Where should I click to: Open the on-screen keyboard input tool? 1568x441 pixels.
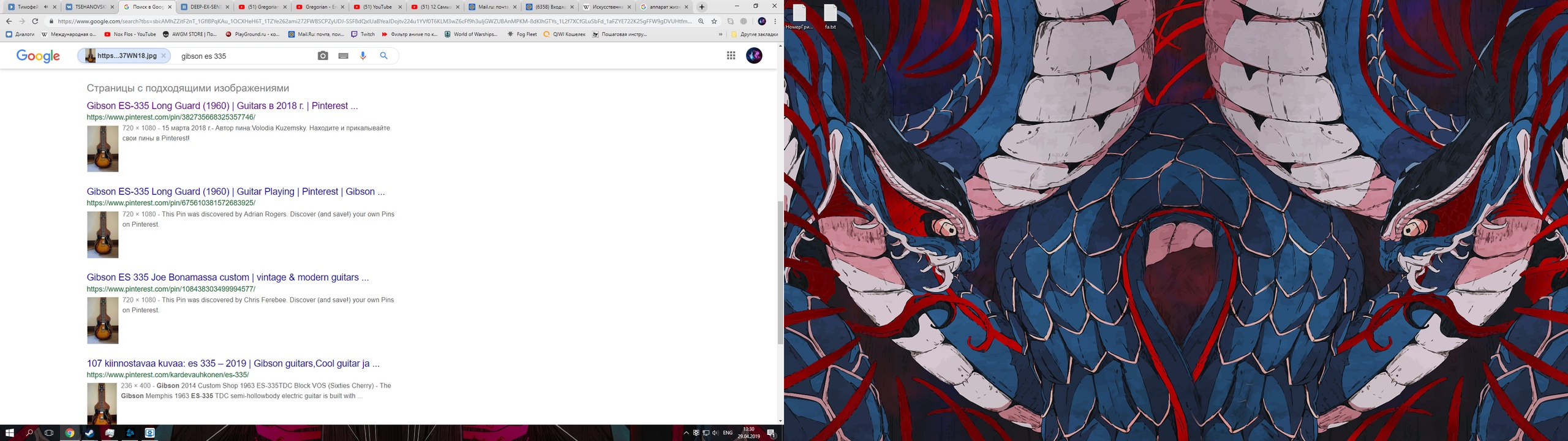[x=343, y=56]
